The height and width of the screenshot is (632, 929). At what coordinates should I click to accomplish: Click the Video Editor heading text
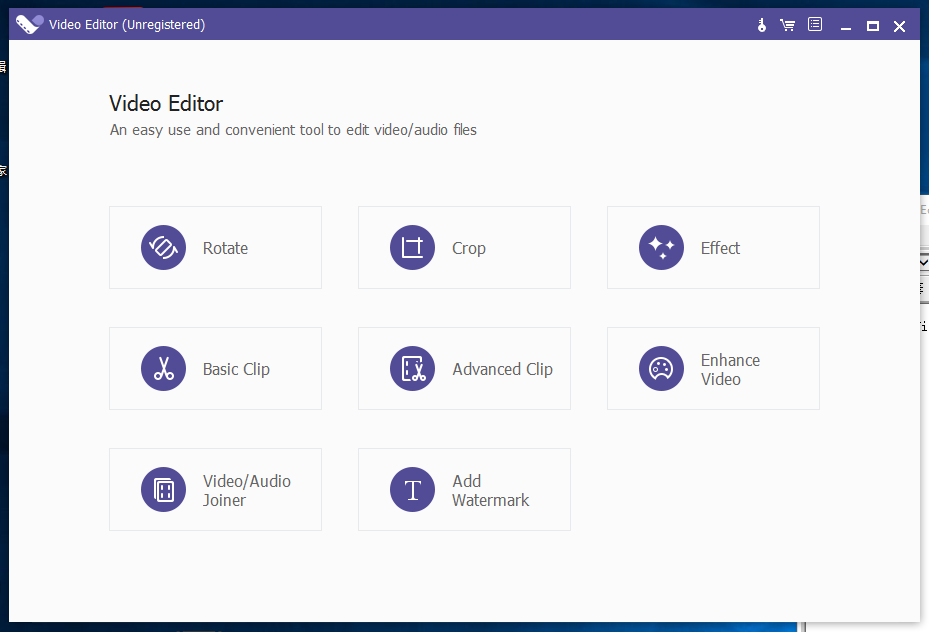166,104
